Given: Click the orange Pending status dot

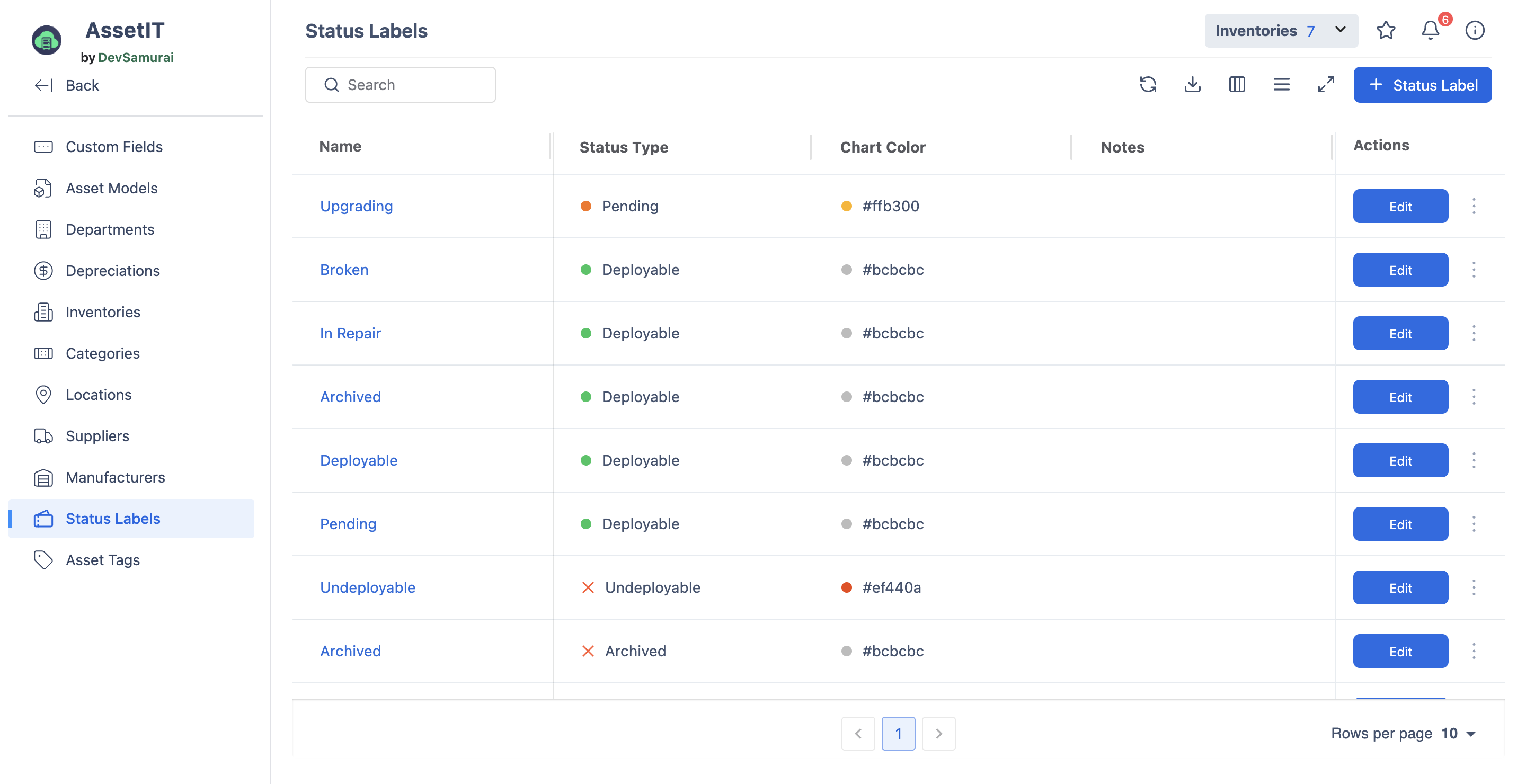Looking at the screenshot, I should coord(585,206).
